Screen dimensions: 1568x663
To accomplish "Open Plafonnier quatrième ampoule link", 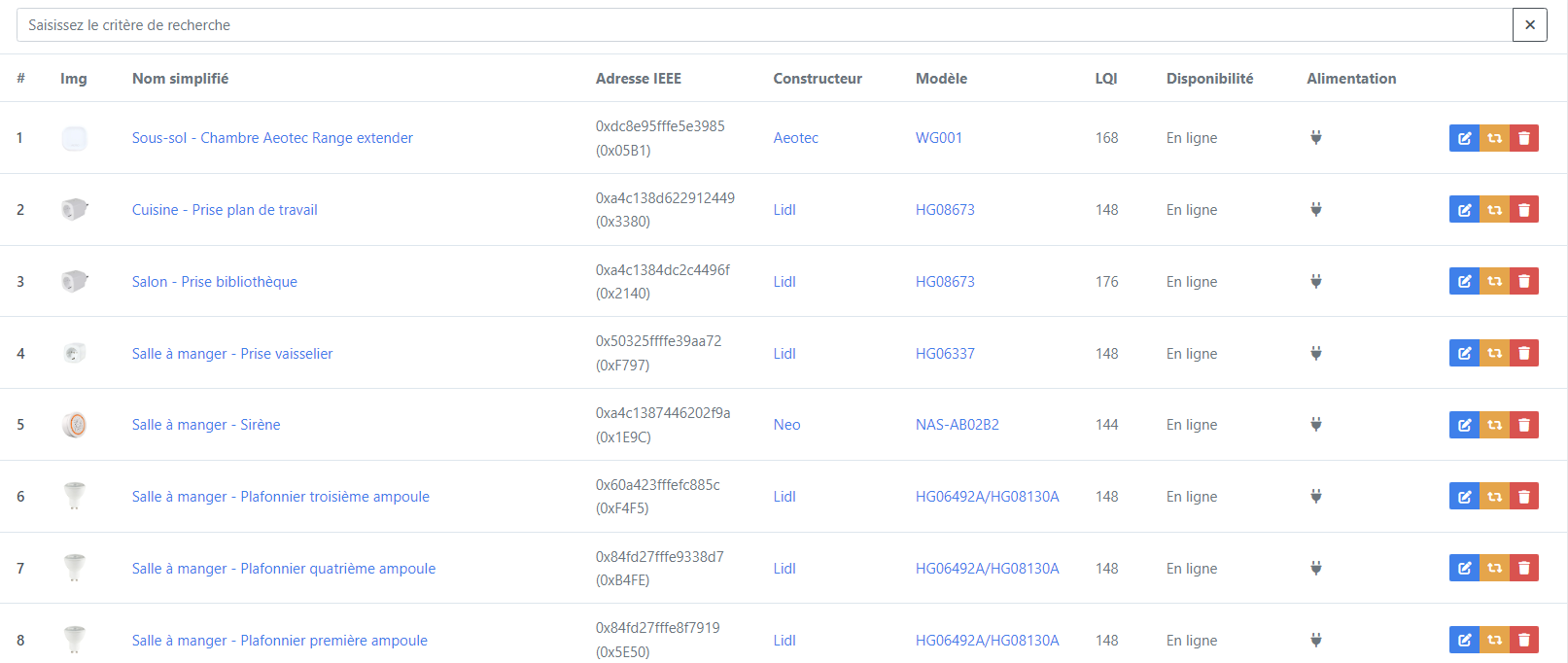I will tap(284, 569).
